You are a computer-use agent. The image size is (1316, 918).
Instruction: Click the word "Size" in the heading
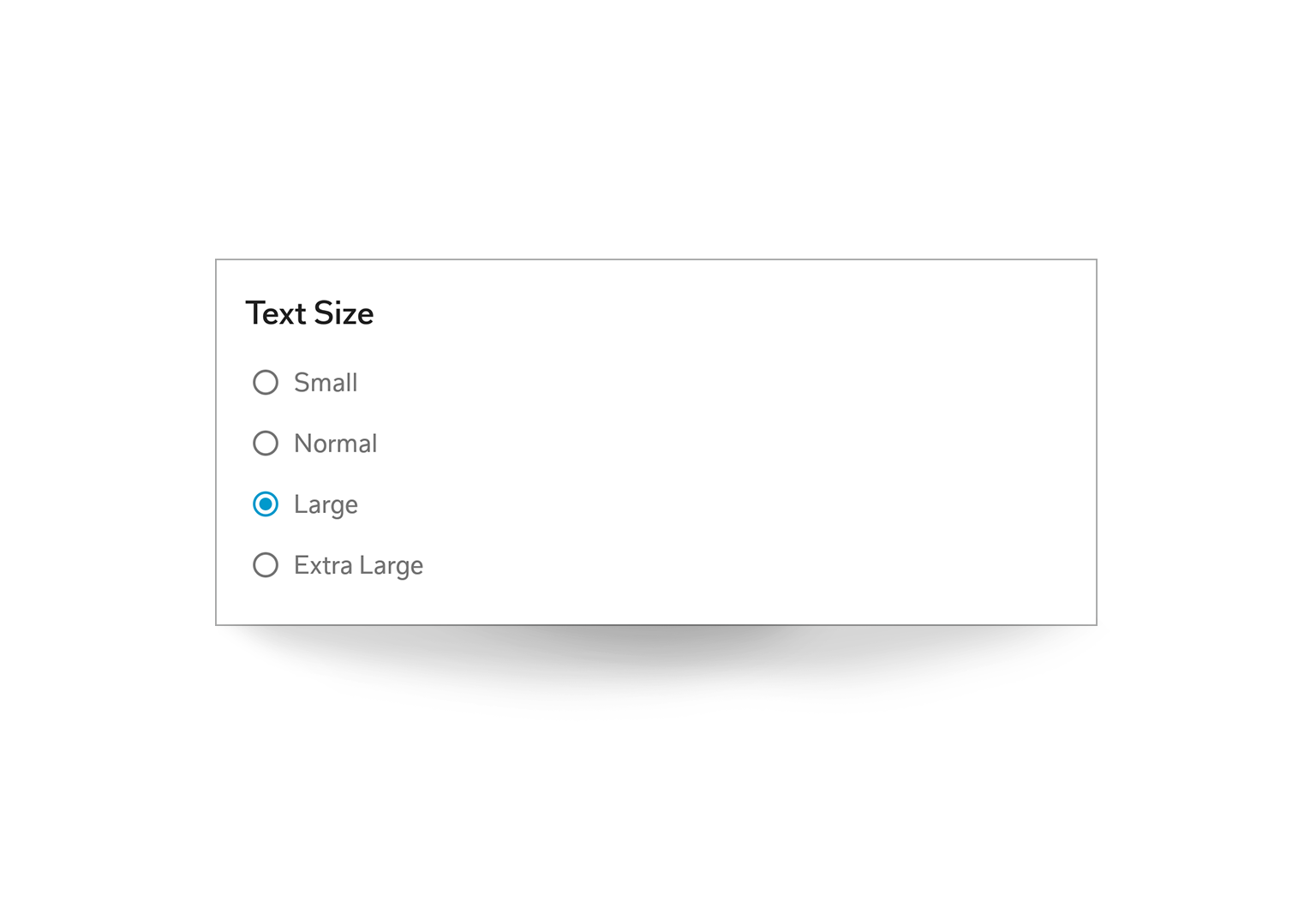coord(344,313)
